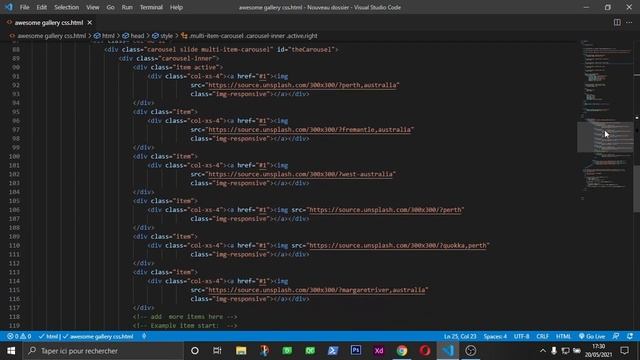Open the Edit menu
The height and width of the screenshot is (360, 640).
[x=42, y=7]
